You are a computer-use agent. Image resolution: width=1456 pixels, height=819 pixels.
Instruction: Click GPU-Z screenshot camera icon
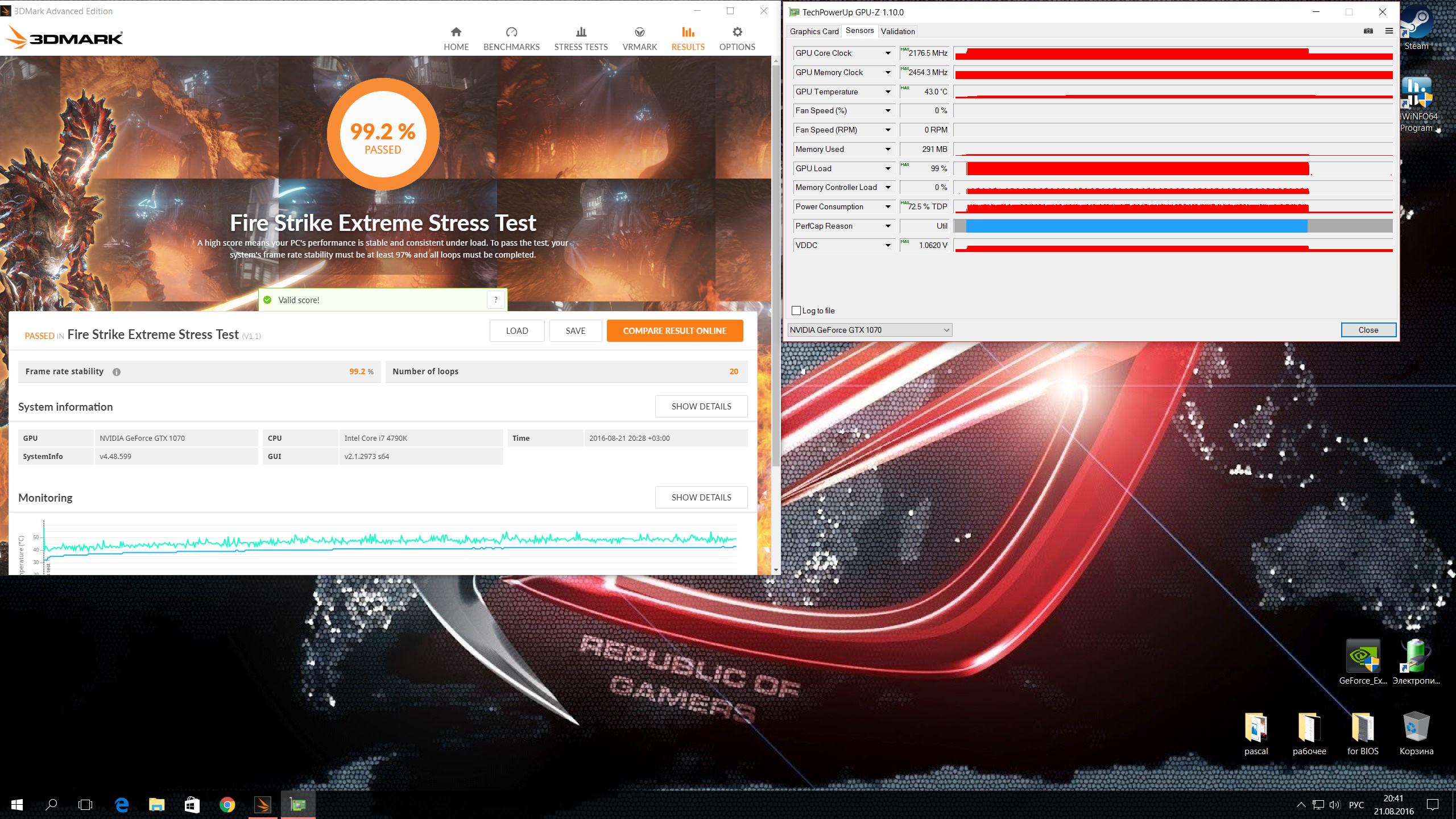coord(1368,31)
